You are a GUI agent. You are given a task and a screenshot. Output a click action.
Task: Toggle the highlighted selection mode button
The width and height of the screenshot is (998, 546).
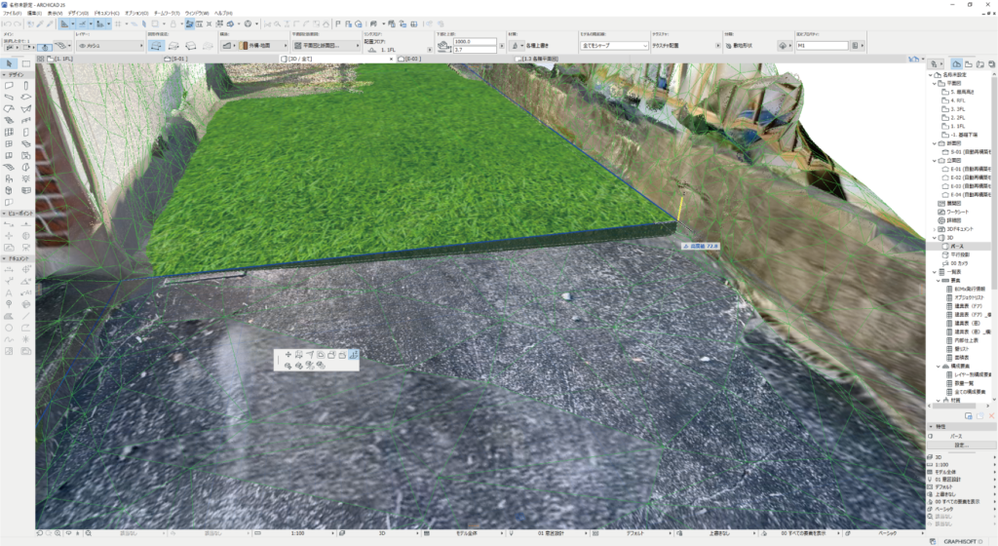tap(44, 47)
